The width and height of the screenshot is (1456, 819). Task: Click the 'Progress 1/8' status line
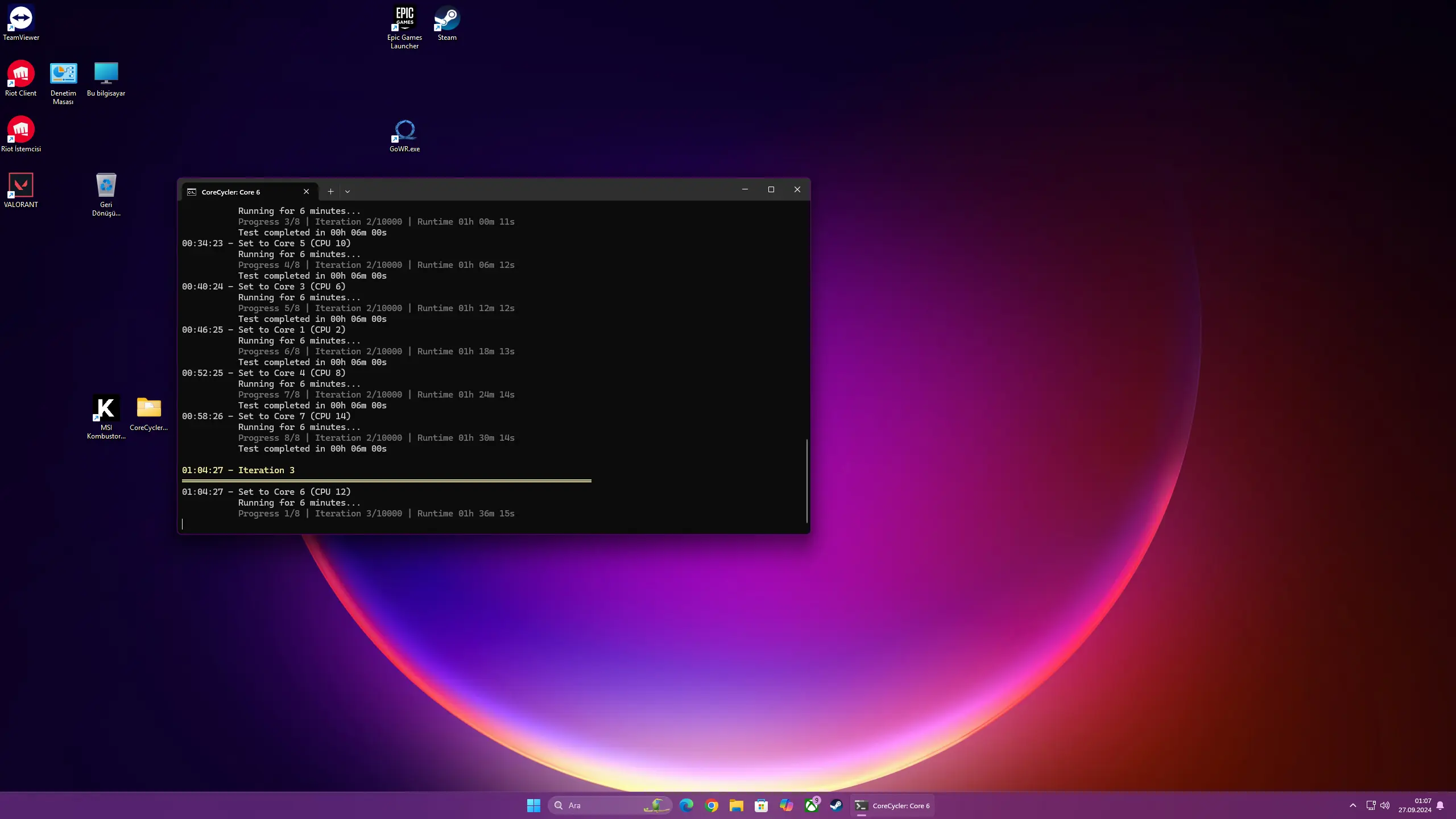click(377, 514)
